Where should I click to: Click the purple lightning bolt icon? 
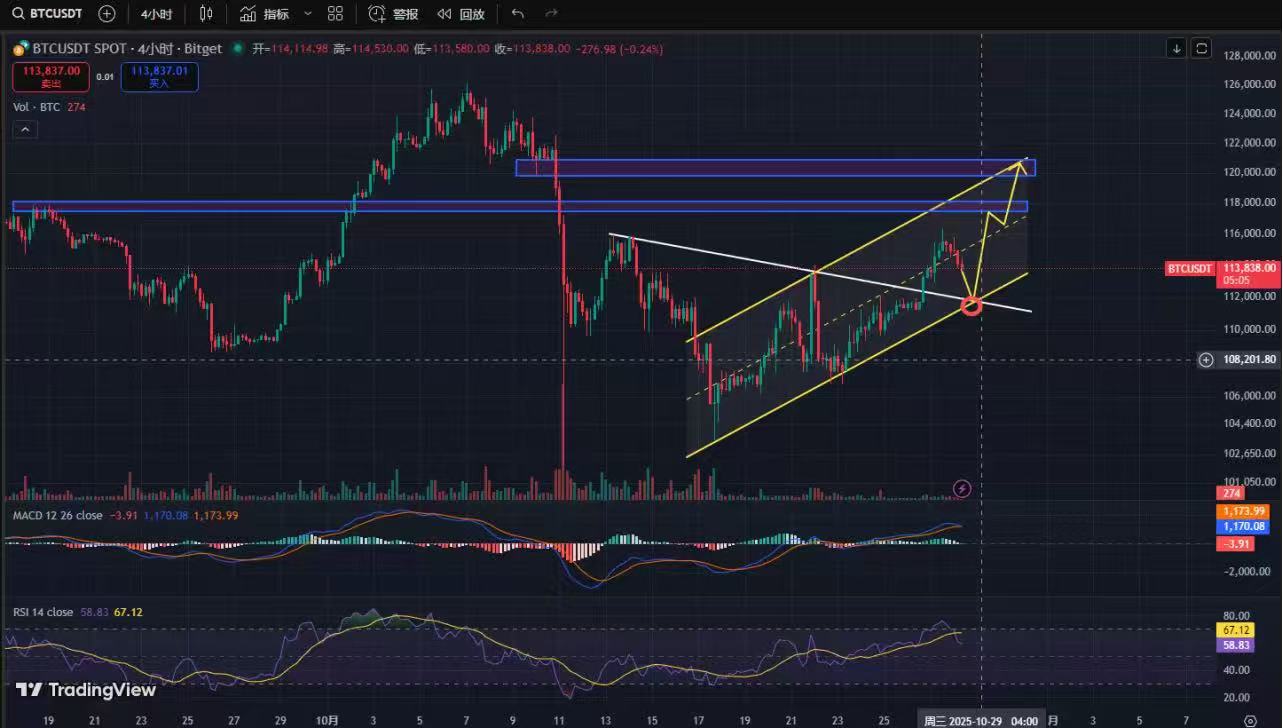pos(961,488)
